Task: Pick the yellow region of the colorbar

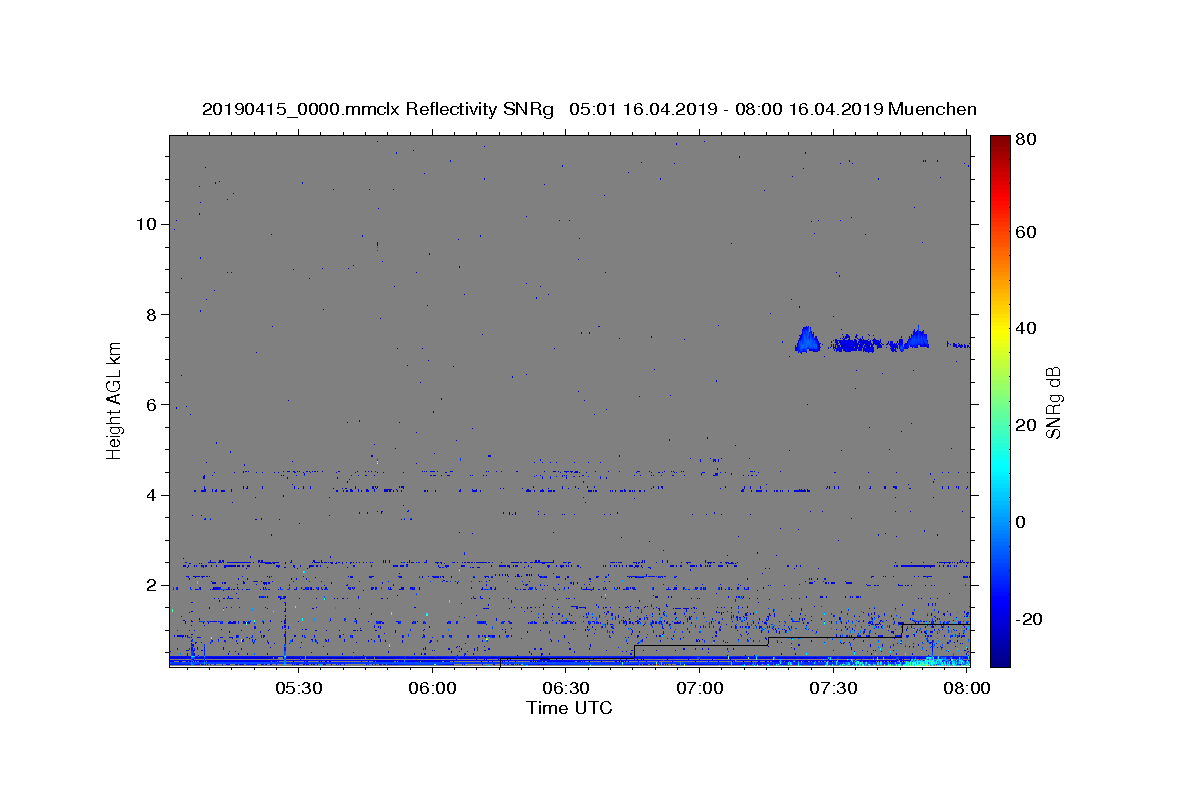Action: coord(1000,330)
